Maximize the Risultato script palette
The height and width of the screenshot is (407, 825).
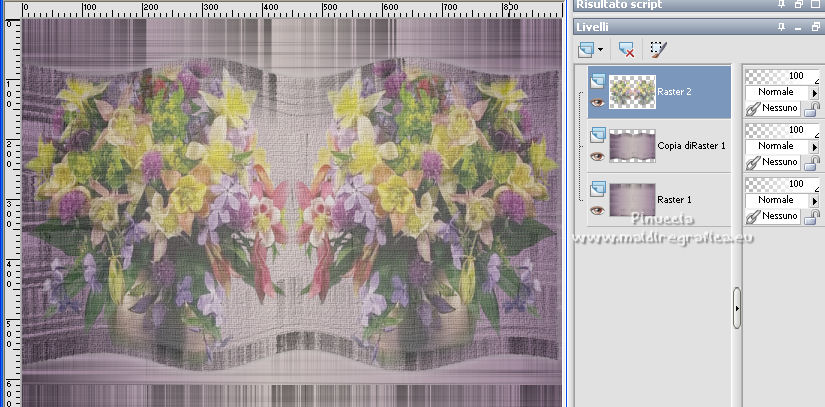(815, 4)
